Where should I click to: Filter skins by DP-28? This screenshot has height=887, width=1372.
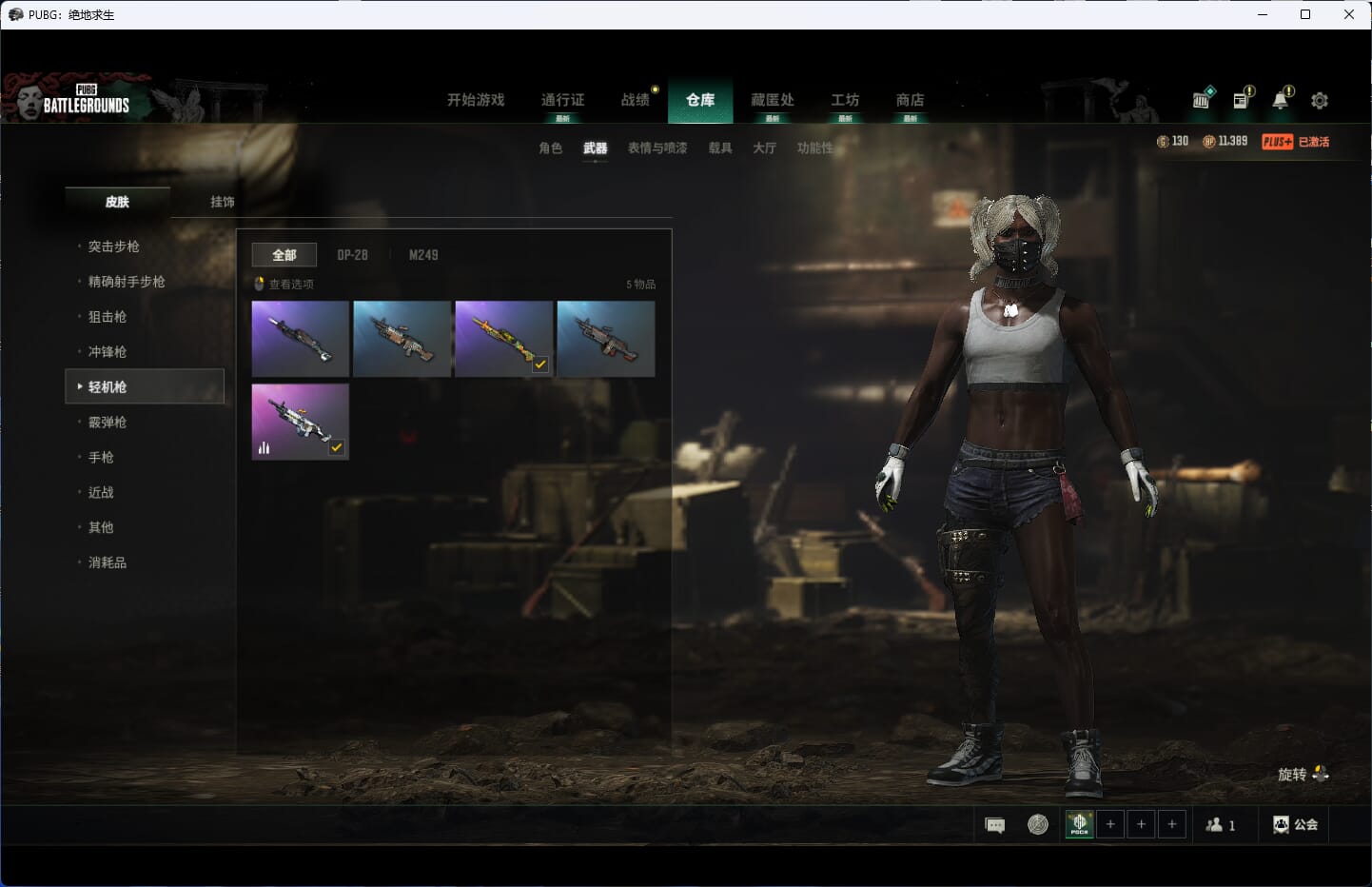(x=352, y=255)
